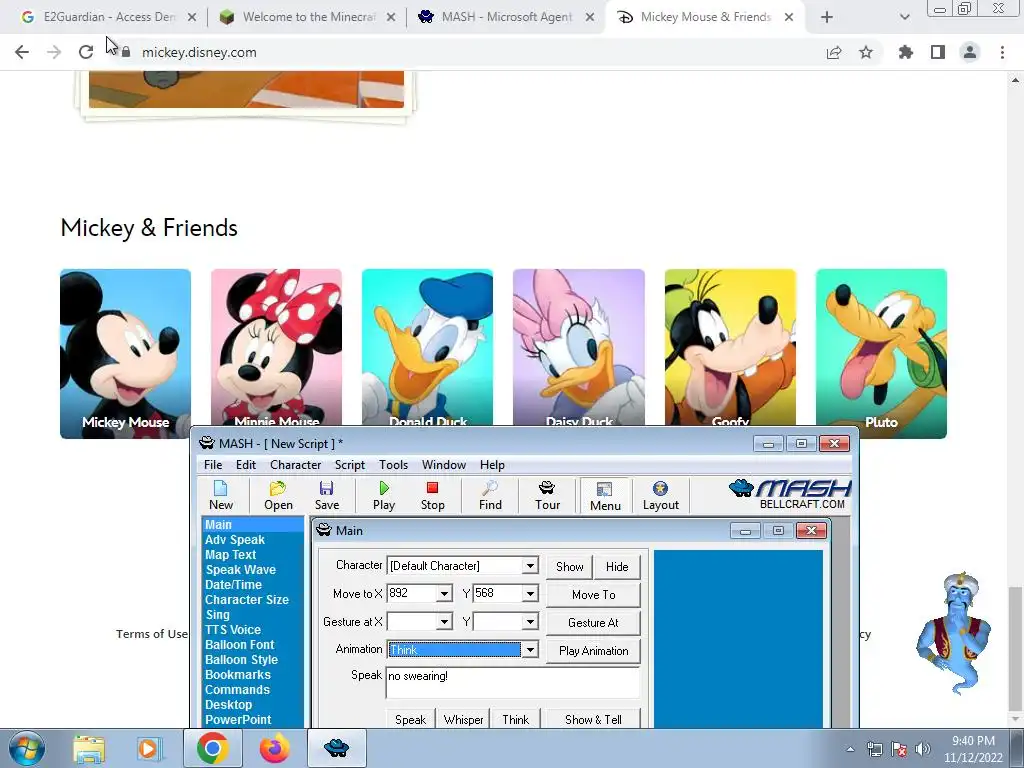
Task: Open Chrome side panel icon
Action: pos(938,52)
